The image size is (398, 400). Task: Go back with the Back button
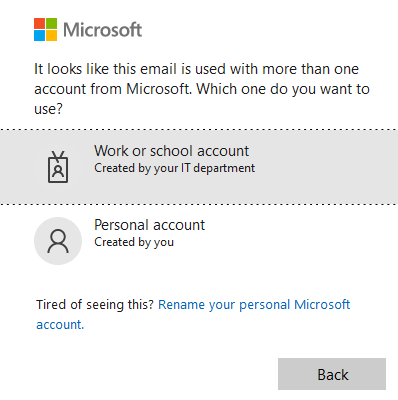(x=332, y=374)
